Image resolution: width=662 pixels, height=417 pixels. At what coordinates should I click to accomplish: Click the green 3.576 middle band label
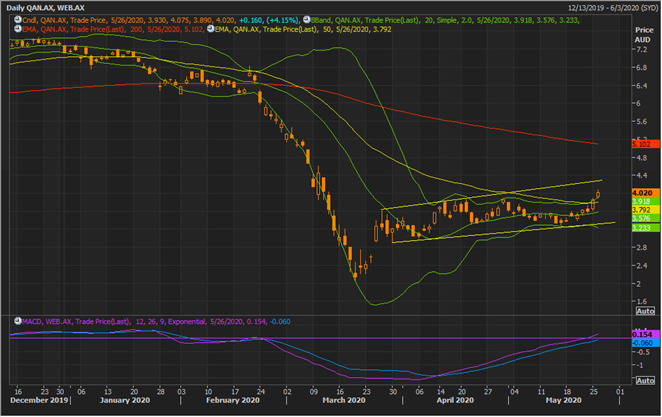(x=646, y=218)
